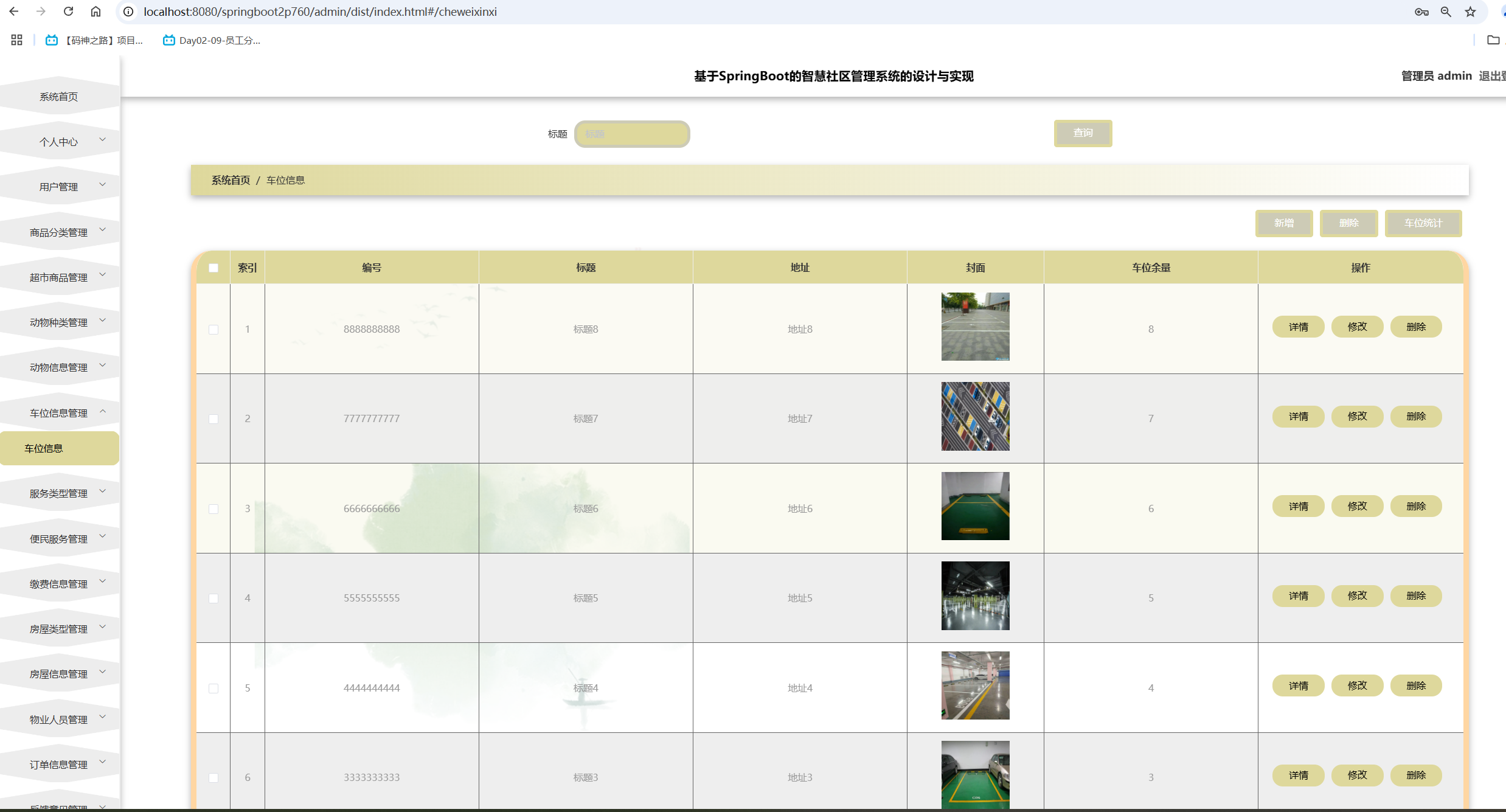Check the row 3 checkbox
Viewport: 1506px width, 812px height.
[213, 508]
